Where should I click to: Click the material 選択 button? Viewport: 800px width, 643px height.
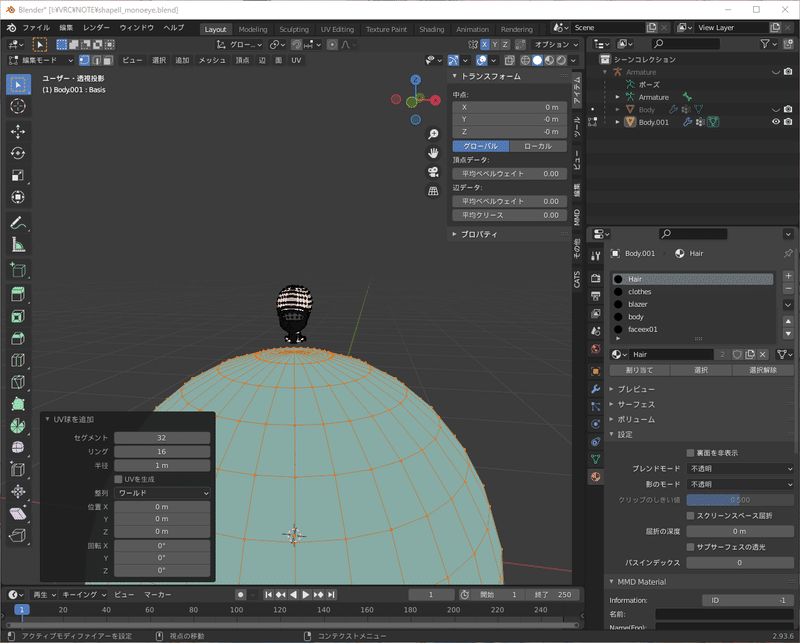pyautogui.click(x=701, y=370)
